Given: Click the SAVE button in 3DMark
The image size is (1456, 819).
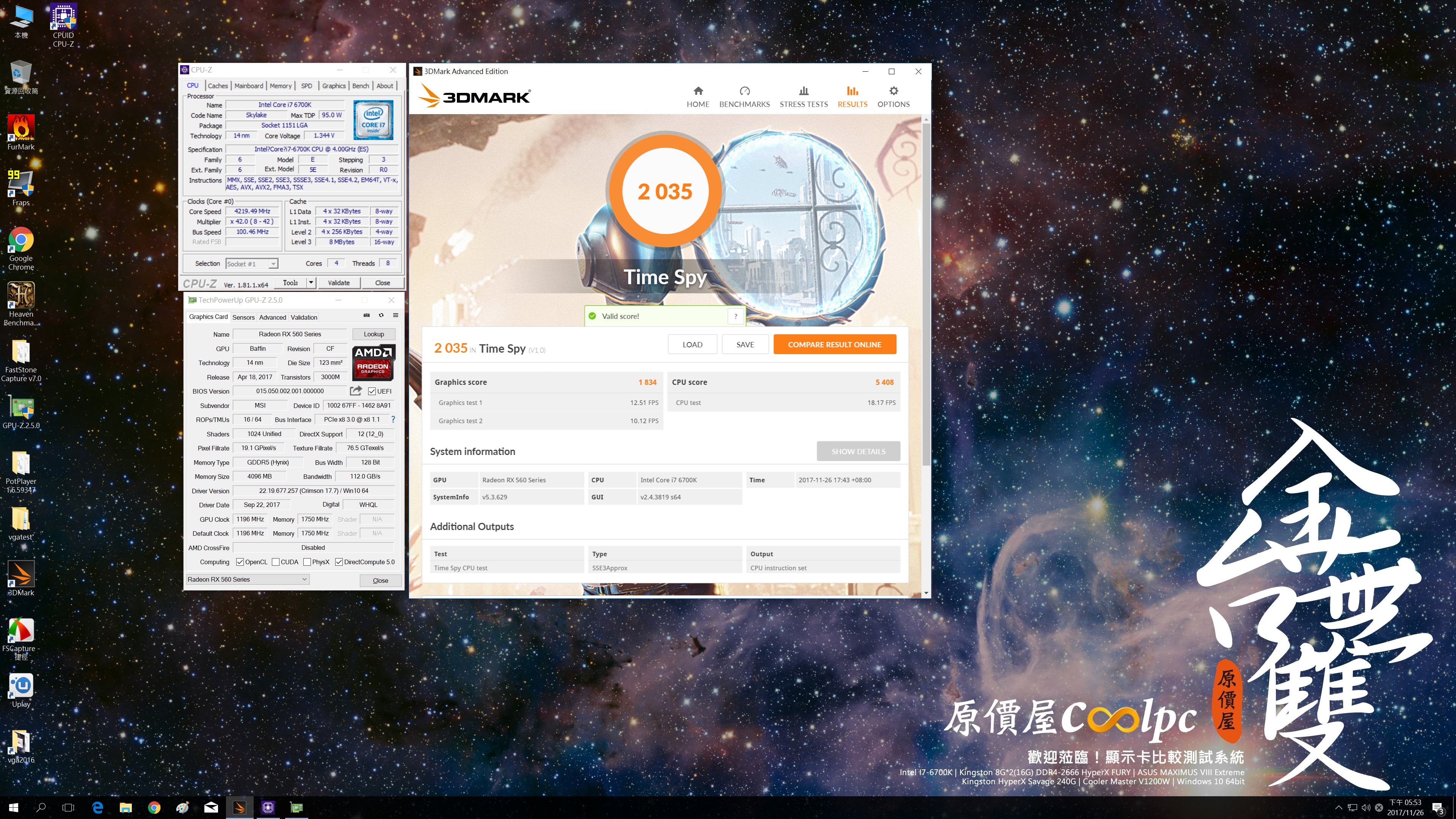Looking at the screenshot, I should coord(745,344).
